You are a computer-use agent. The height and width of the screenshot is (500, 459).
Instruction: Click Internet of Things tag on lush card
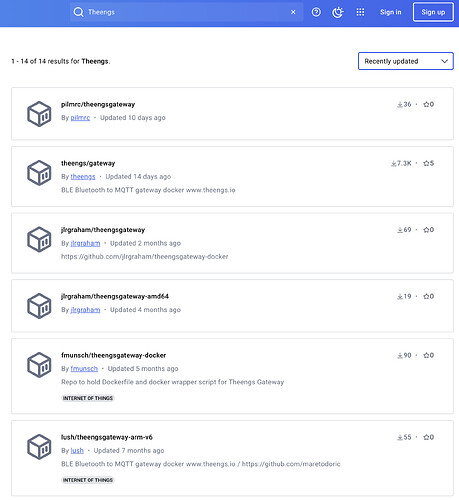(x=88, y=480)
